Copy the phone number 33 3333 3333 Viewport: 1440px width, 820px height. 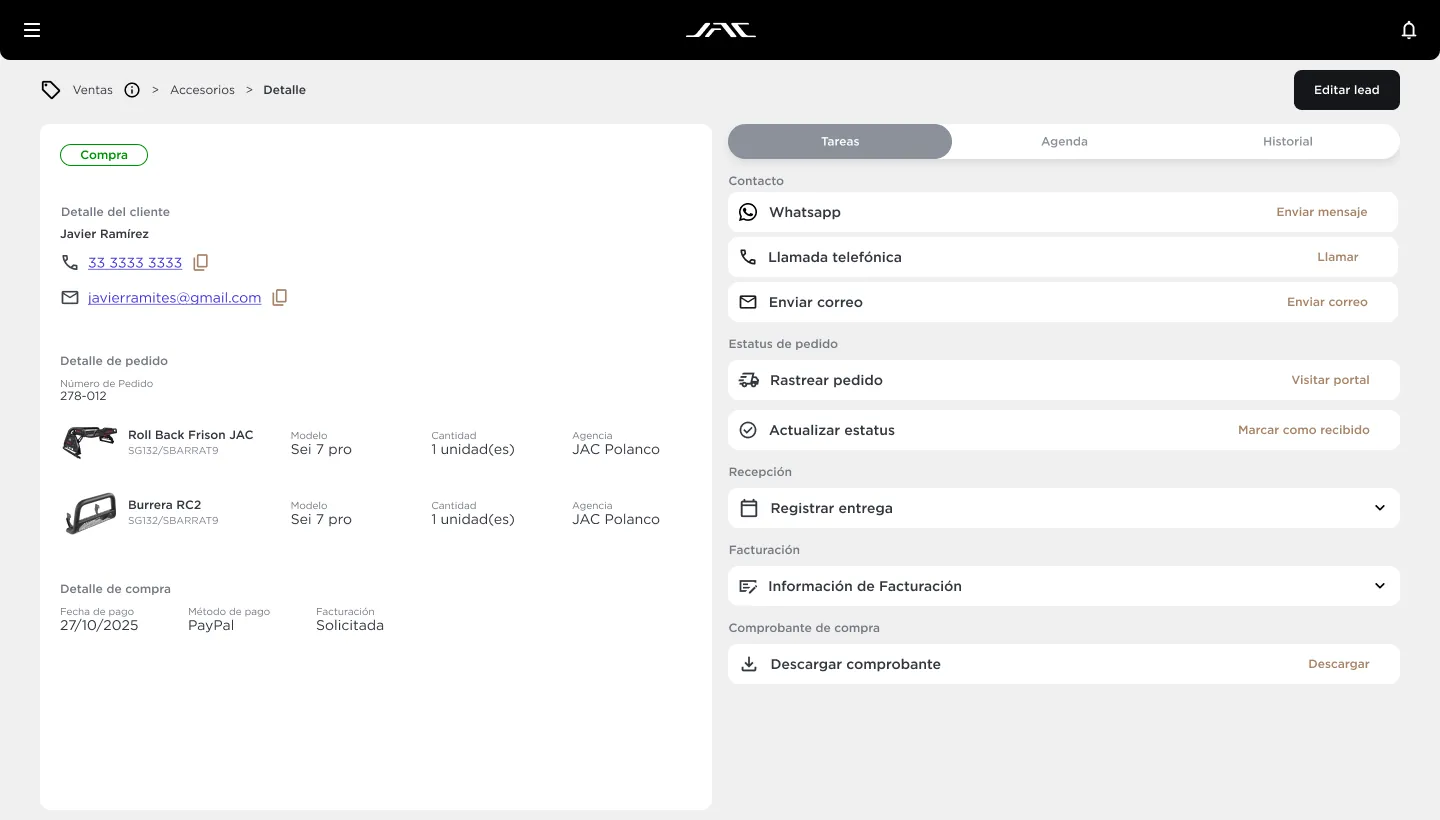click(201, 262)
